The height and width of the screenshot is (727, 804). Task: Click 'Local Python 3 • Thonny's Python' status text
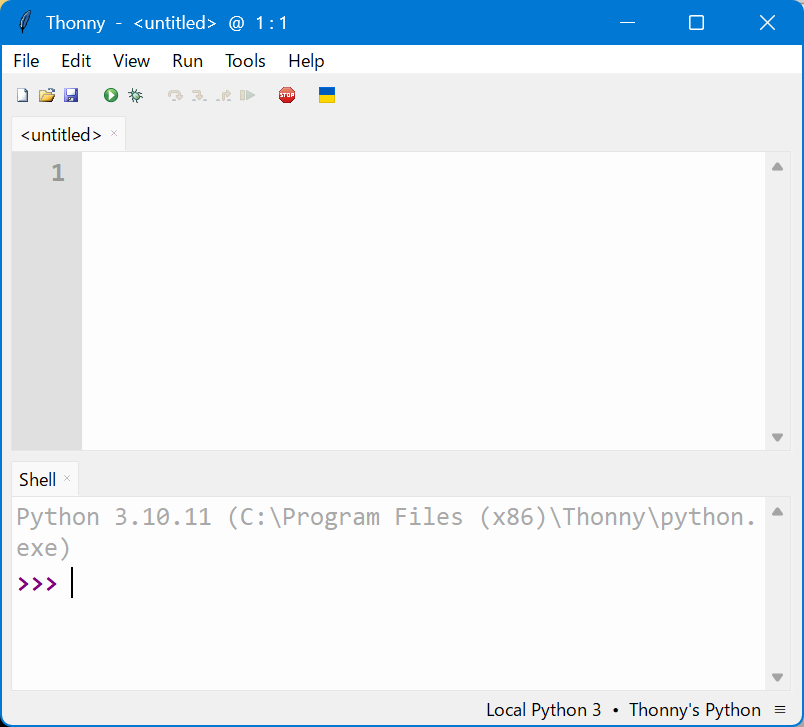(623, 710)
